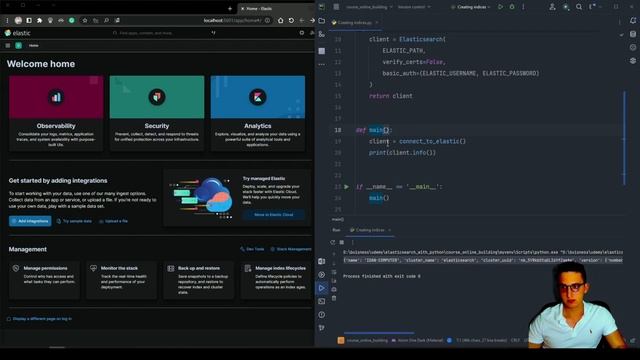Open the PyCharm AI assistant sparkle icon
640x360 pixels.
pyautogui.click(x=566, y=7)
